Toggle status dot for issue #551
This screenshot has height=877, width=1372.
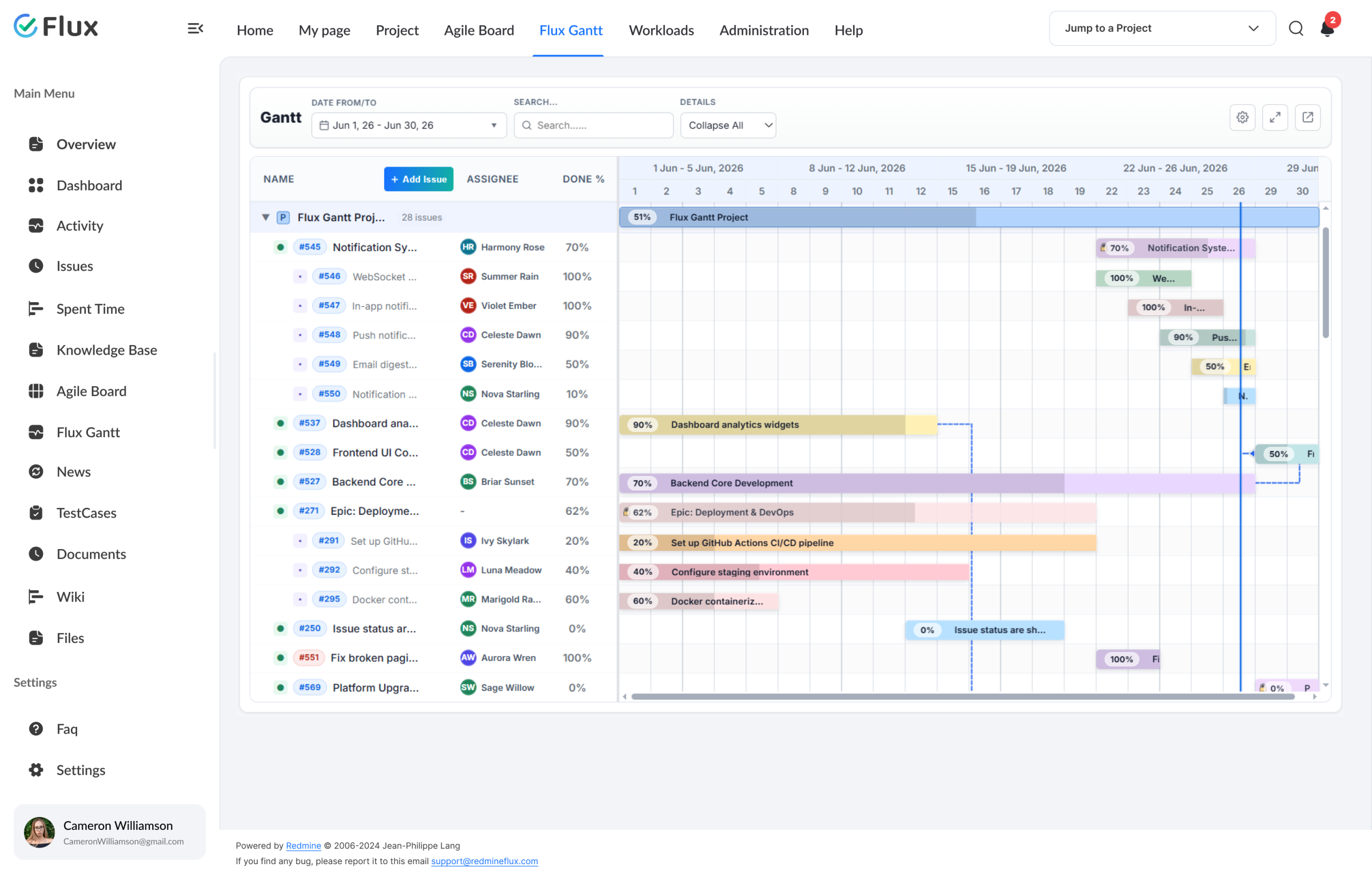point(280,657)
